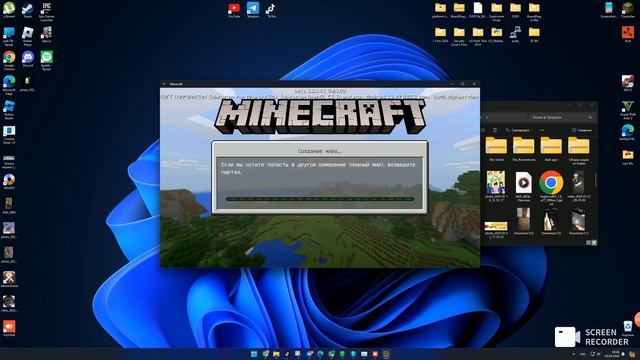This screenshot has height=360, width=640.
Task: Switch Explorer to large thumbnails view
Action: tap(594, 242)
